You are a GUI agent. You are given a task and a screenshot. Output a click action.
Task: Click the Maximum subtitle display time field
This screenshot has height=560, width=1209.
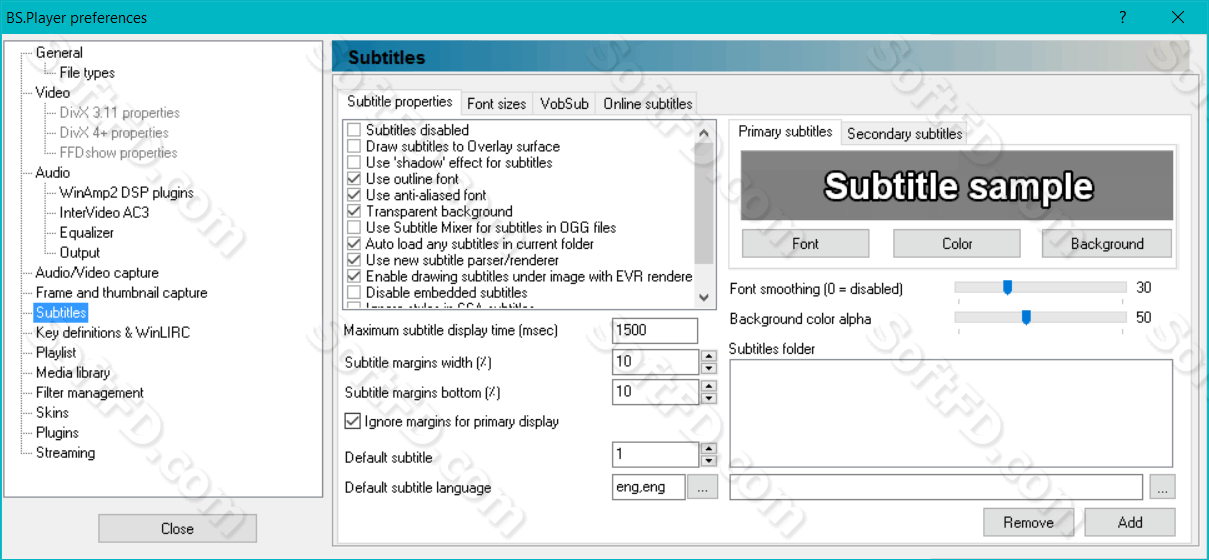655,330
